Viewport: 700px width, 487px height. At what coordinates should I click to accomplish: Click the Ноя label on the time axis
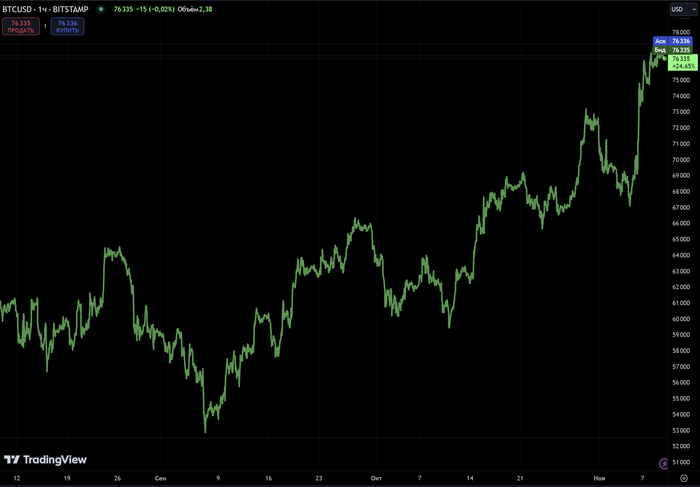[x=599, y=478]
